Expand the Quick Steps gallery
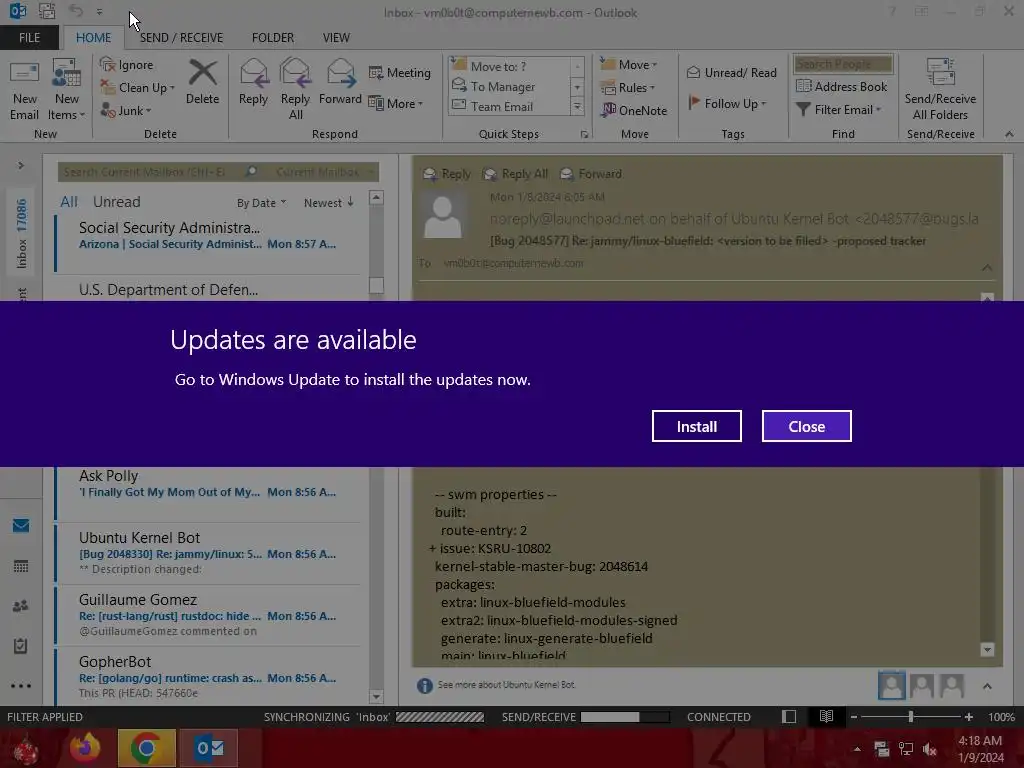 [577, 106]
